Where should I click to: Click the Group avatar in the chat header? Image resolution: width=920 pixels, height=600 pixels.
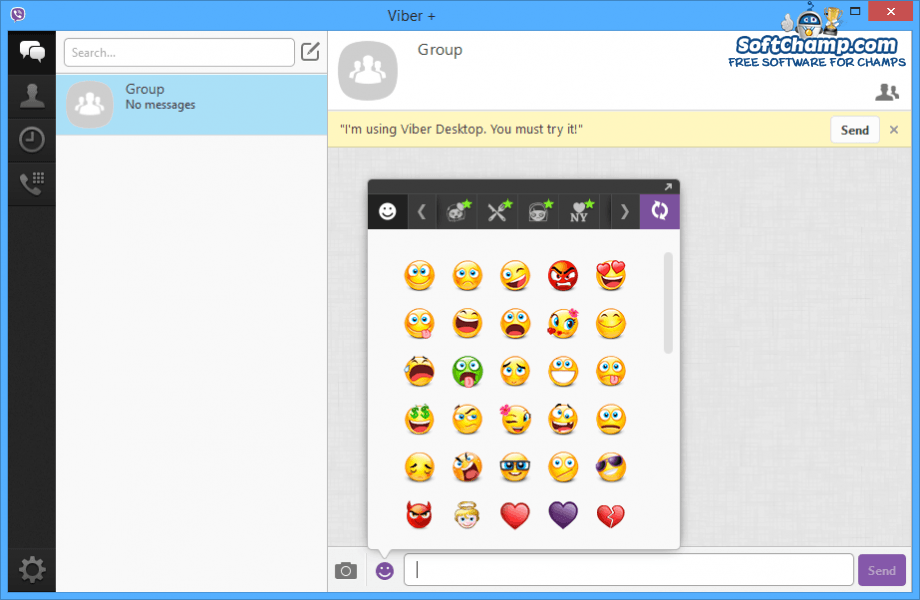[368, 70]
